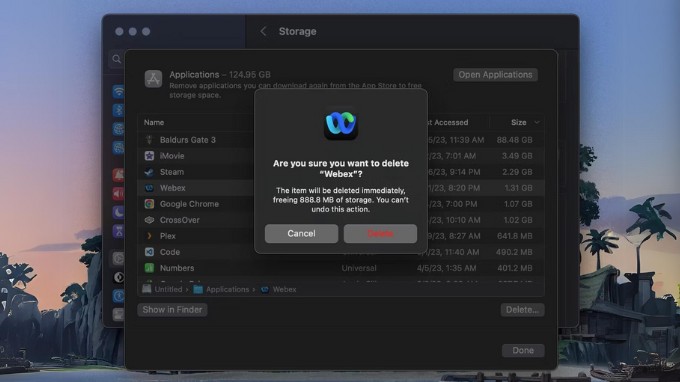Click the Delete... button below the list
680x382 pixels.
click(x=522, y=310)
